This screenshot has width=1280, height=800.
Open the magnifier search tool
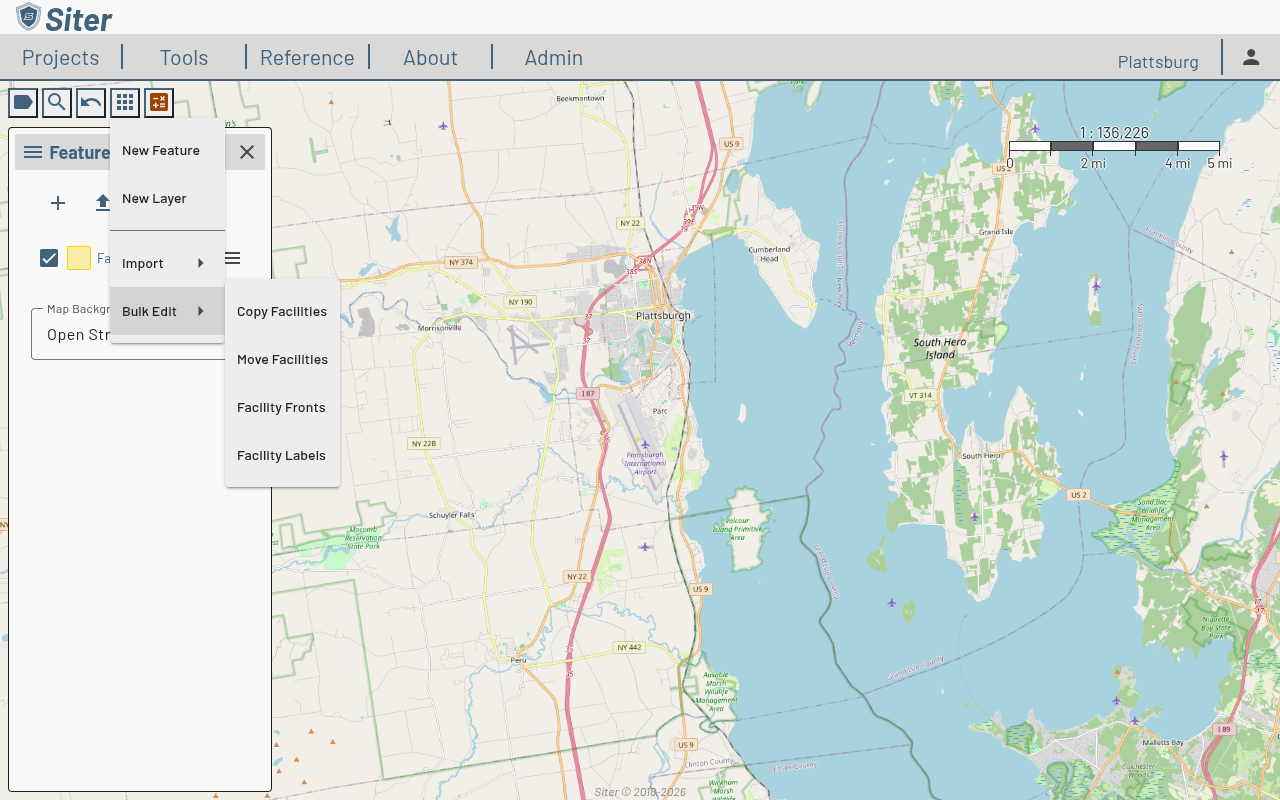click(x=57, y=102)
